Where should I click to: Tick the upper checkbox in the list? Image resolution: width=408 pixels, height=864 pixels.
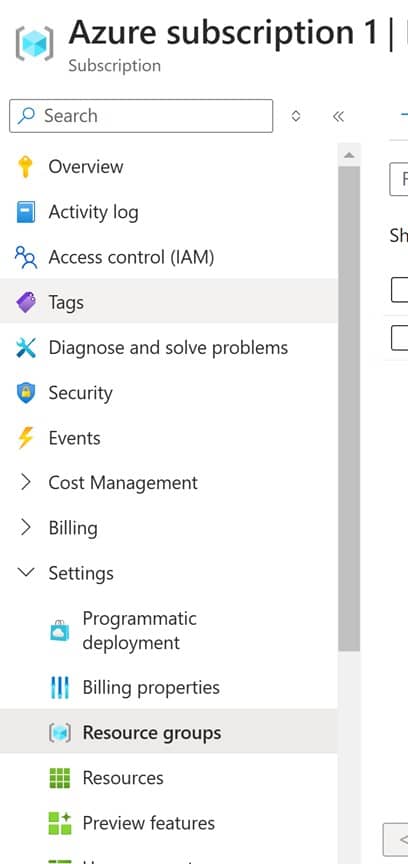[399, 290]
